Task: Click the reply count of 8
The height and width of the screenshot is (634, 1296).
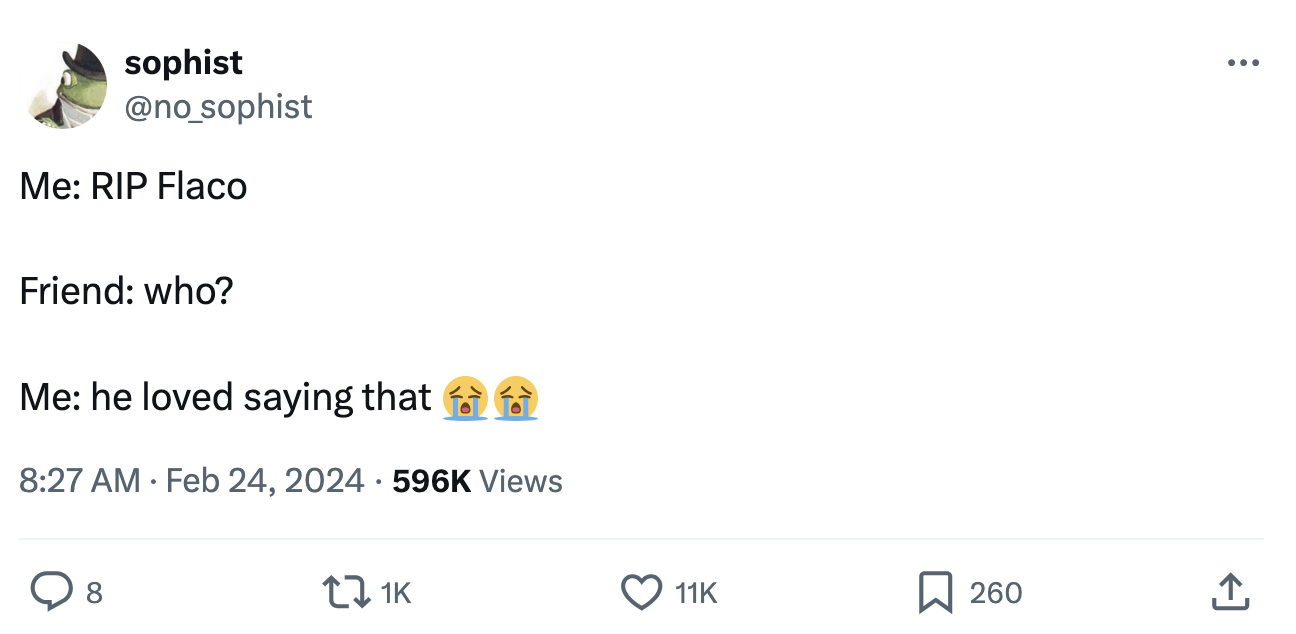Action: [94, 593]
